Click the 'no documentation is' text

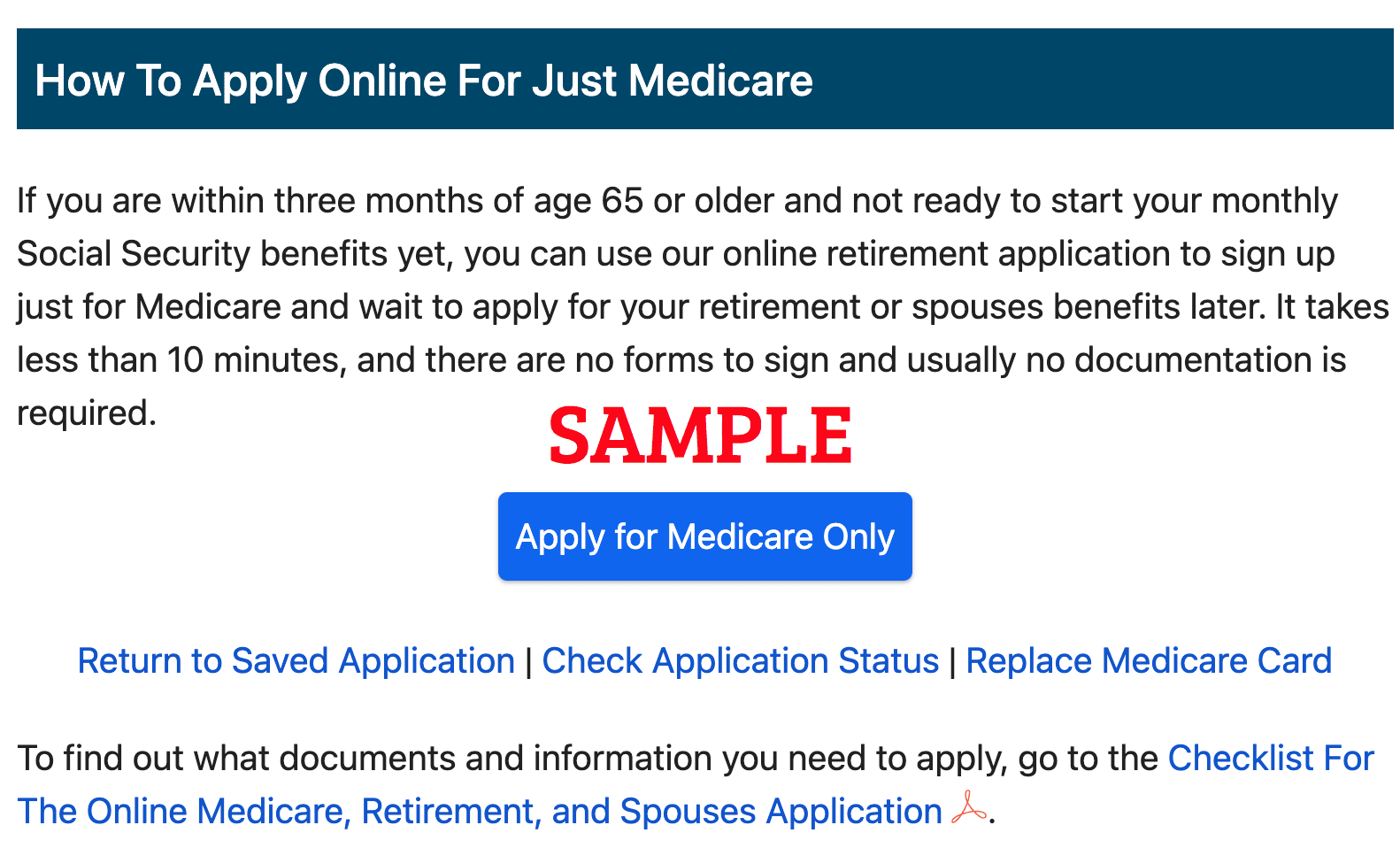pos(1186,360)
